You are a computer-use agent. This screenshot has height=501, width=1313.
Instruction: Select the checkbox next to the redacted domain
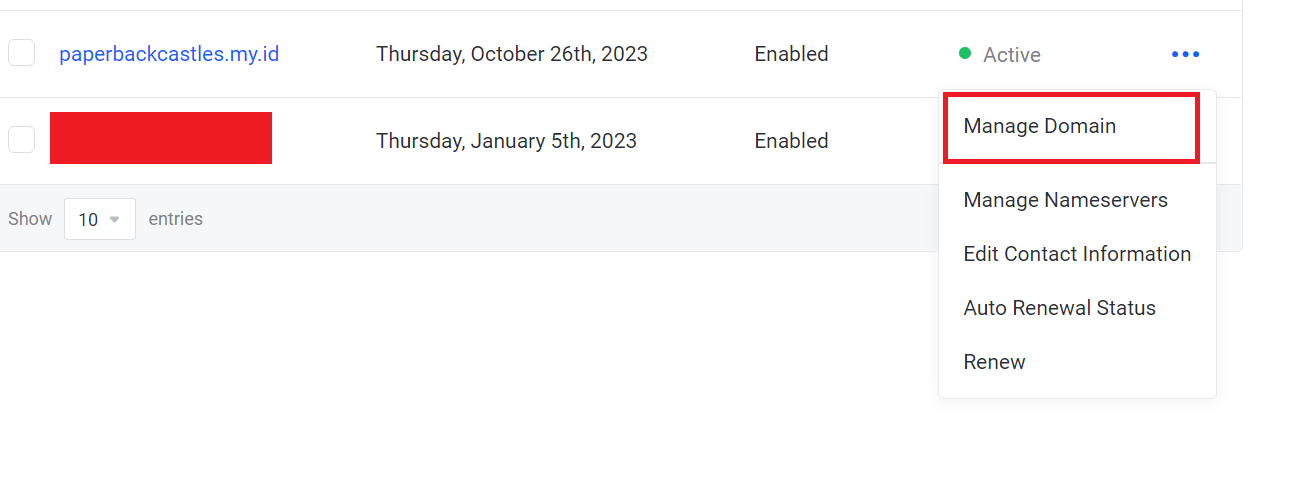point(21,140)
